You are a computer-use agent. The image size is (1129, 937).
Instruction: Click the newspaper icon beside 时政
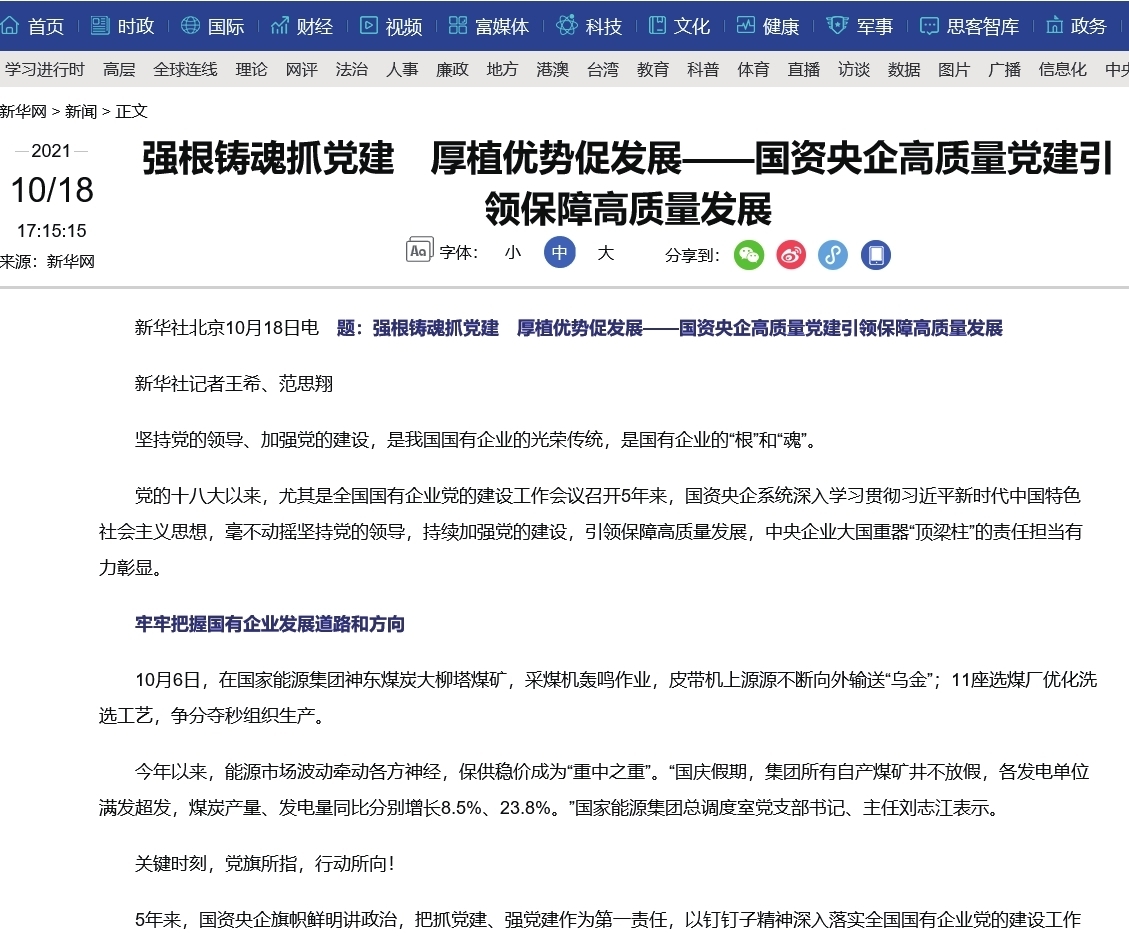pyautogui.click(x=99, y=26)
